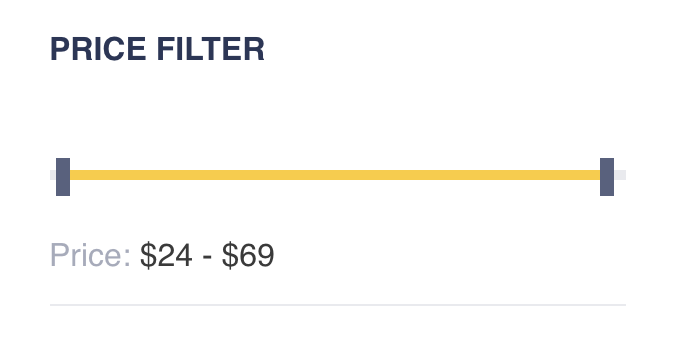The image size is (678, 364).
Task: Click the yellow range bar's right quarter
Action: coord(467,175)
